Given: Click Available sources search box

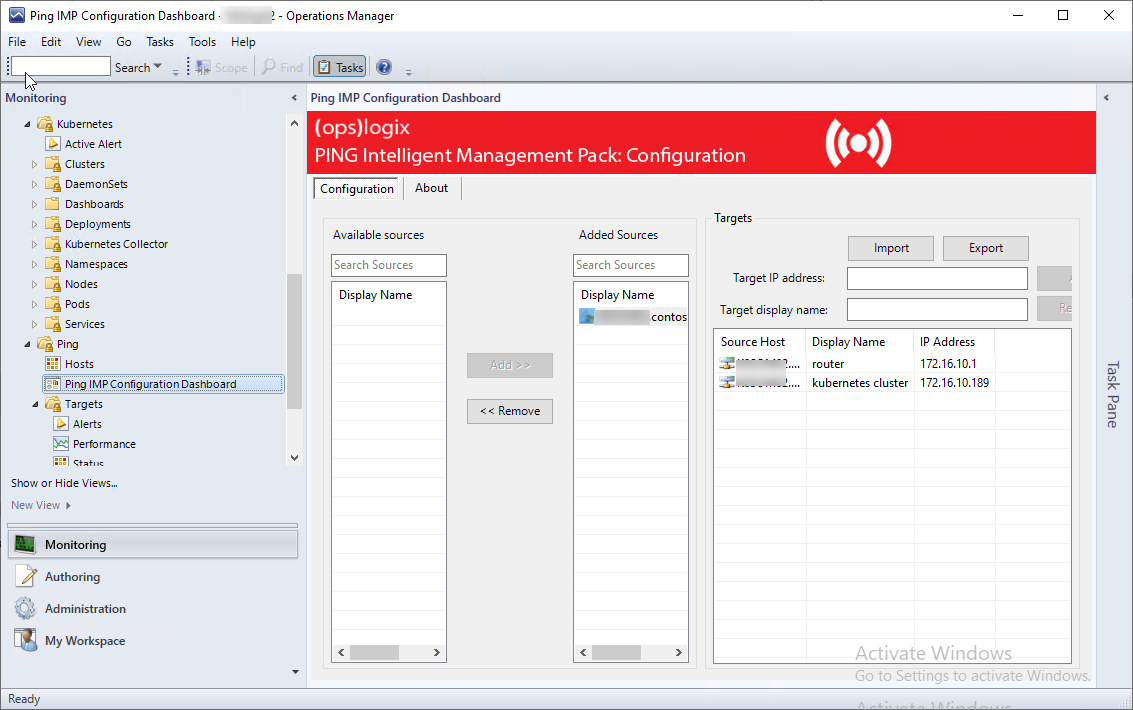Looking at the screenshot, I should [389, 265].
